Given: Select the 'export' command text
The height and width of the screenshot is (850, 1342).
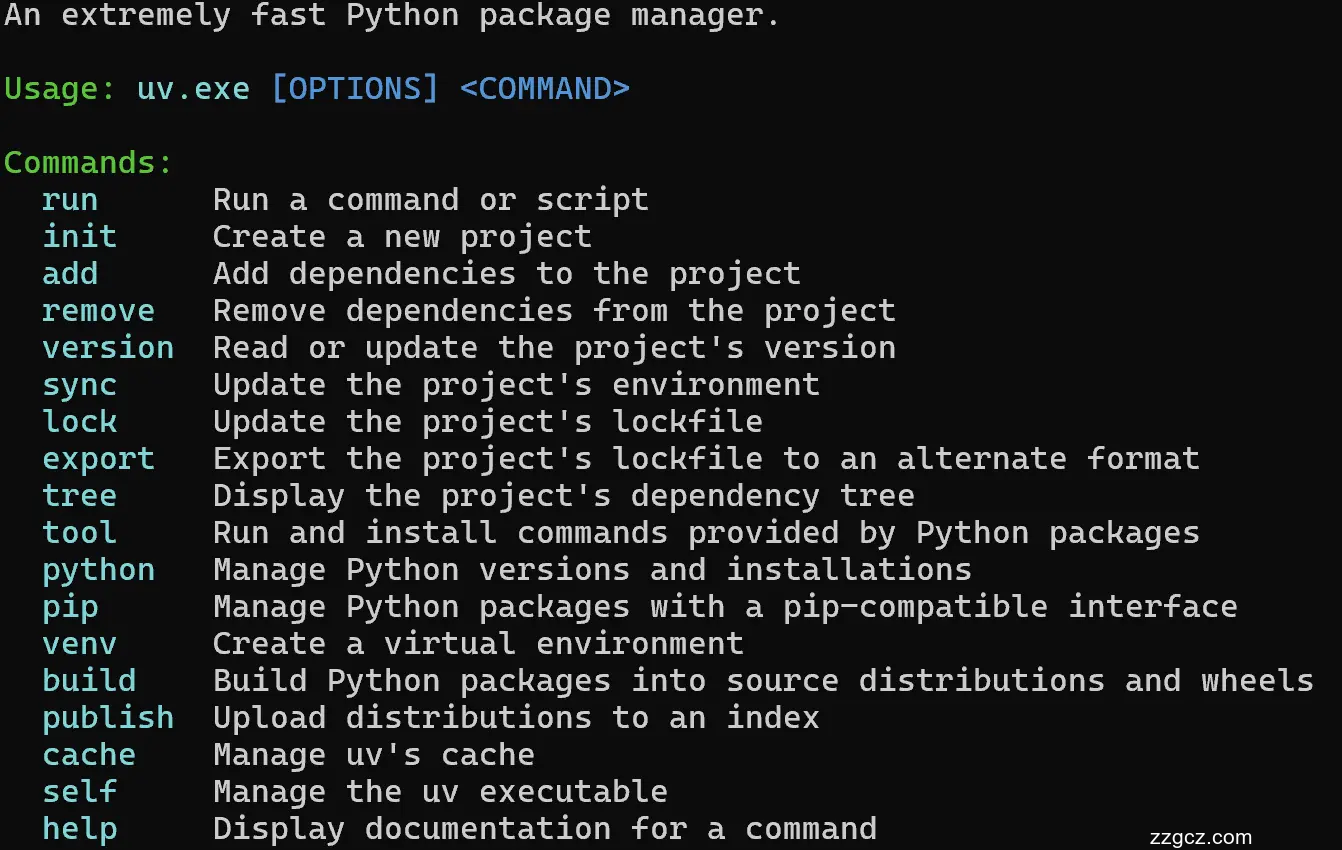Looking at the screenshot, I should tap(98, 459).
